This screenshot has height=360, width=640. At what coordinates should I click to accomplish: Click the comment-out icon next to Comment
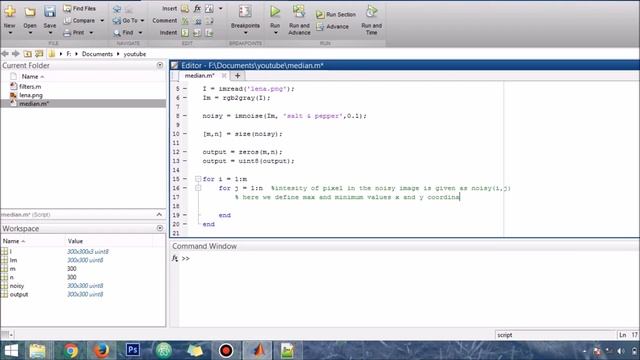pos(185,20)
